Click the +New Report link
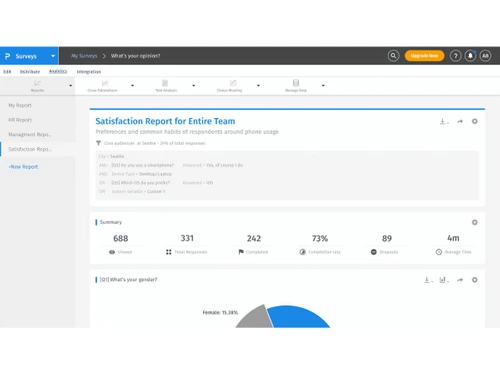The image size is (500, 375). tap(23, 167)
